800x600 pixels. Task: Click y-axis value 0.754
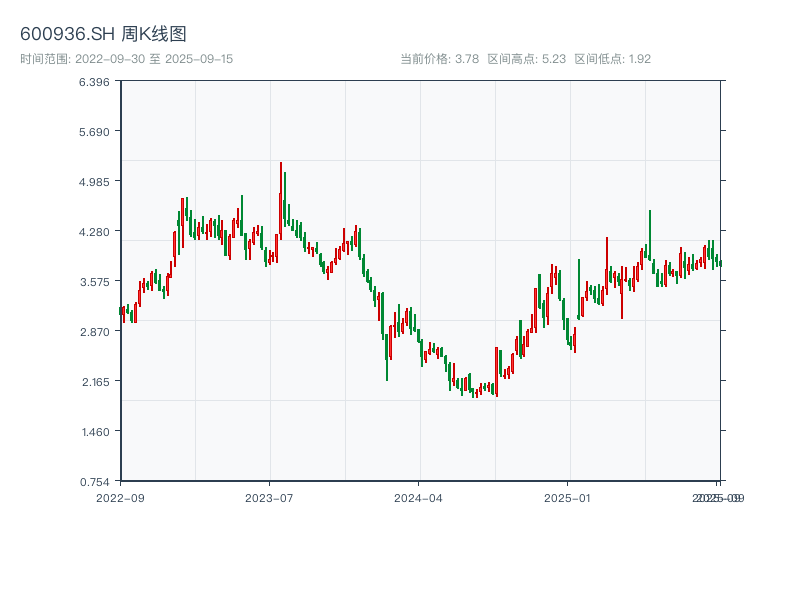[x=94, y=482]
